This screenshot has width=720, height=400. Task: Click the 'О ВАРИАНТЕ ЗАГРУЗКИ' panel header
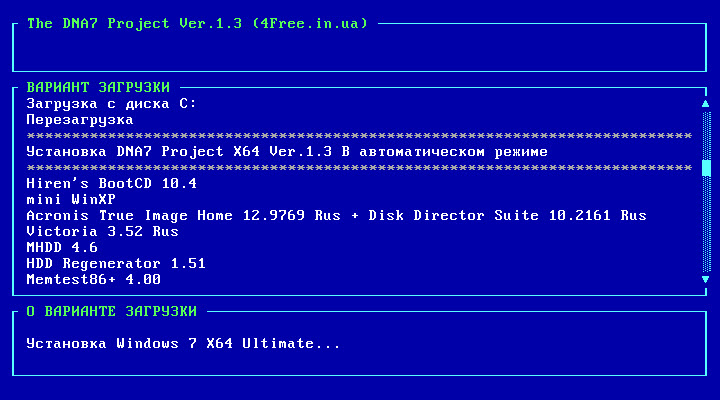(111, 311)
